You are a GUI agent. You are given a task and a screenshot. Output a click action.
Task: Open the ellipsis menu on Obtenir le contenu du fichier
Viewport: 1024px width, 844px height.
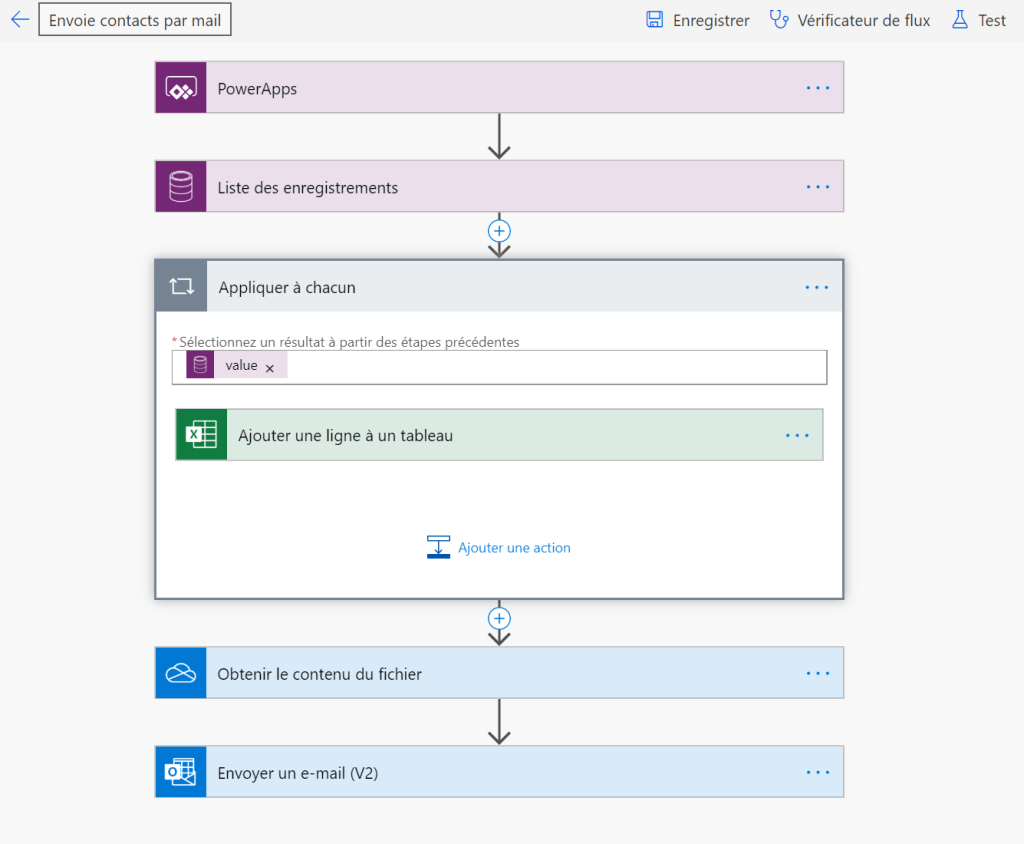tap(818, 672)
